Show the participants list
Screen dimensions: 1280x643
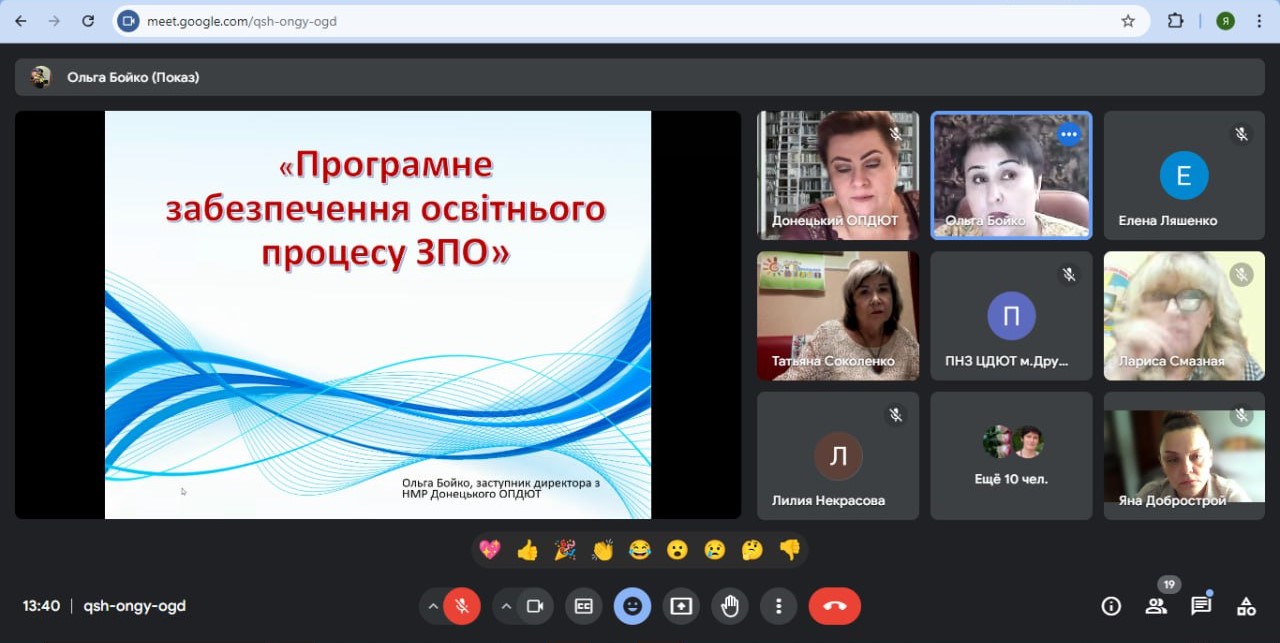[x=1156, y=606]
